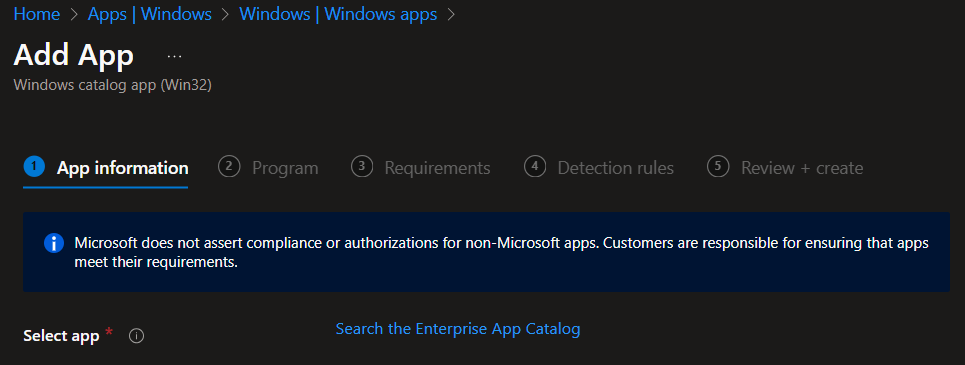Screen dimensions: 965x365
Task: Select the App information tab
Action: pyautogui.click(x=105, y=167)
